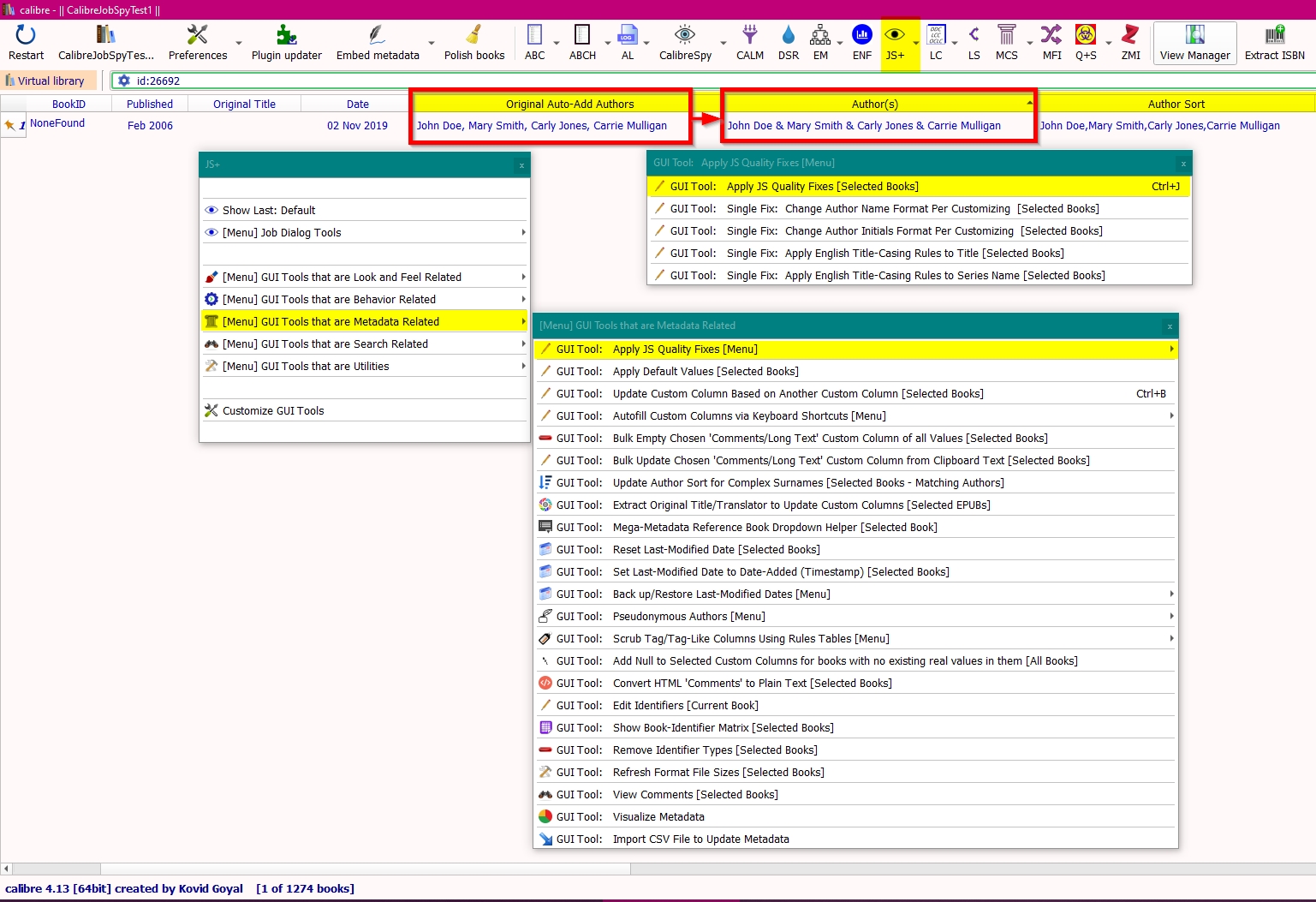Sort by the Author(s) column header
The image size is (1316, 902).
(x=874, y=105)
